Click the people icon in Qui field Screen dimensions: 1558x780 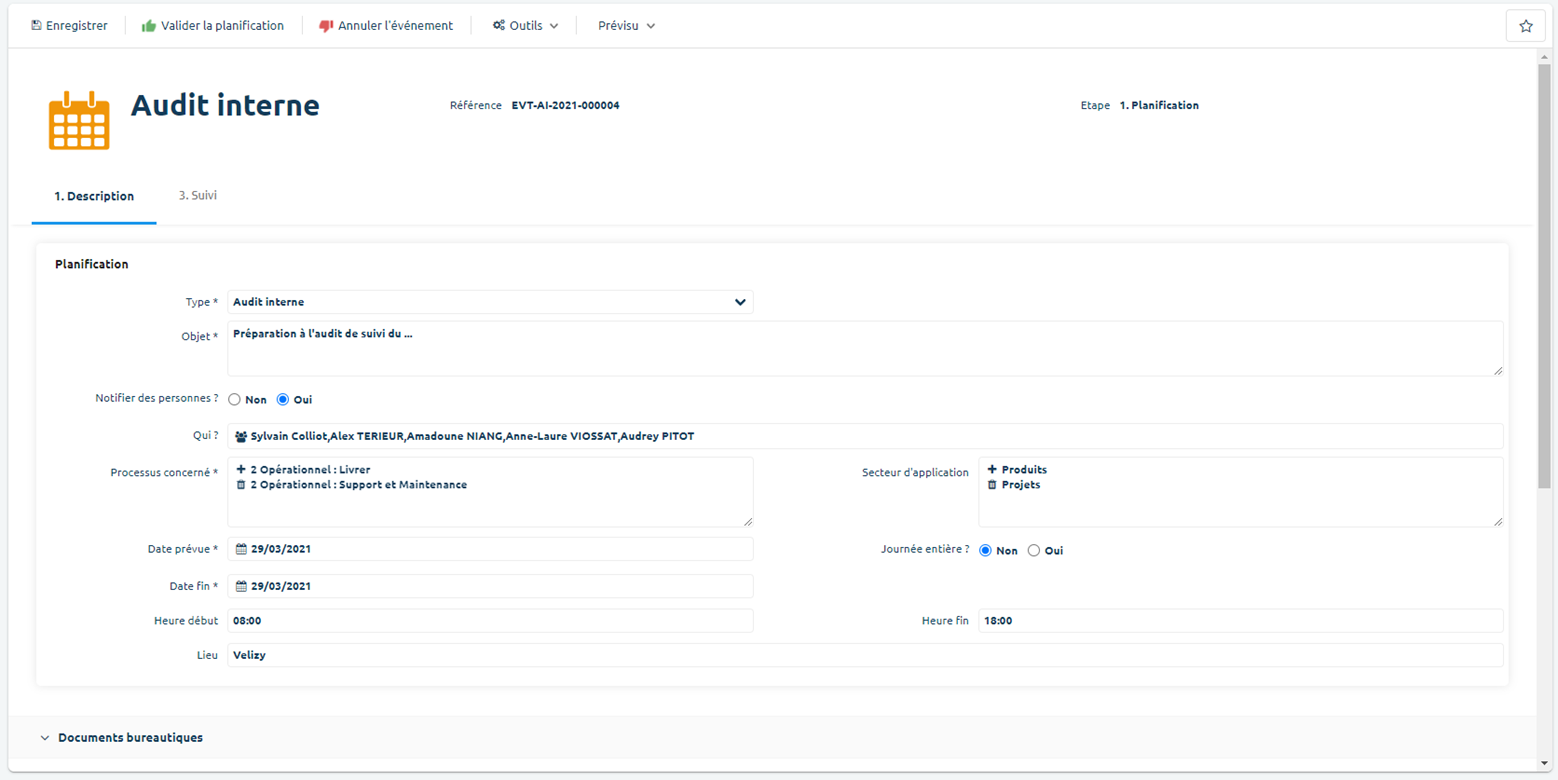click(x=241, y=436)
